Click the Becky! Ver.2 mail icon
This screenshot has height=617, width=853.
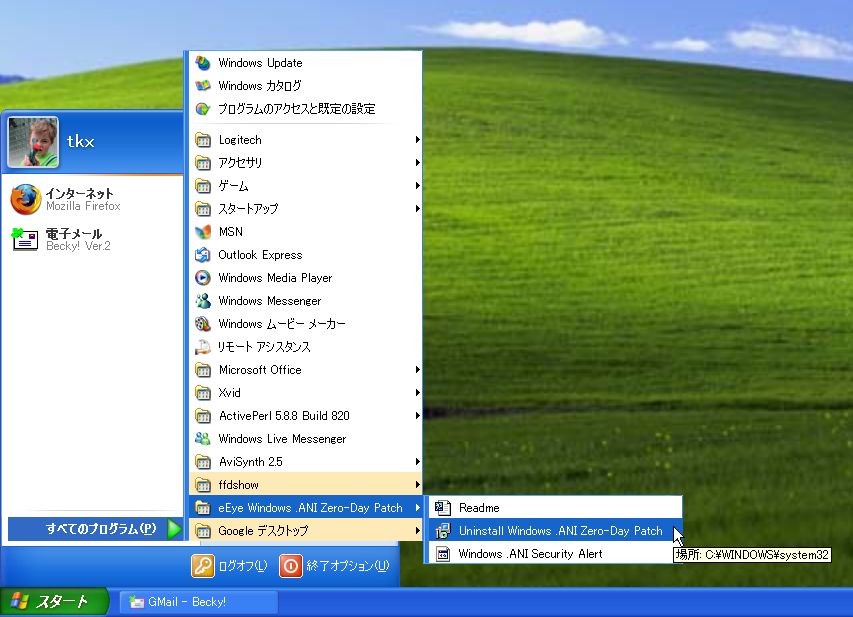tap(25, 239)
